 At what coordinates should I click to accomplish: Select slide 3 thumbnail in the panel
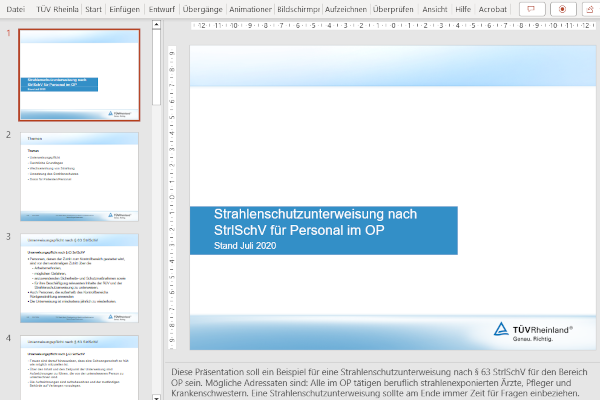tap(80, 277)
